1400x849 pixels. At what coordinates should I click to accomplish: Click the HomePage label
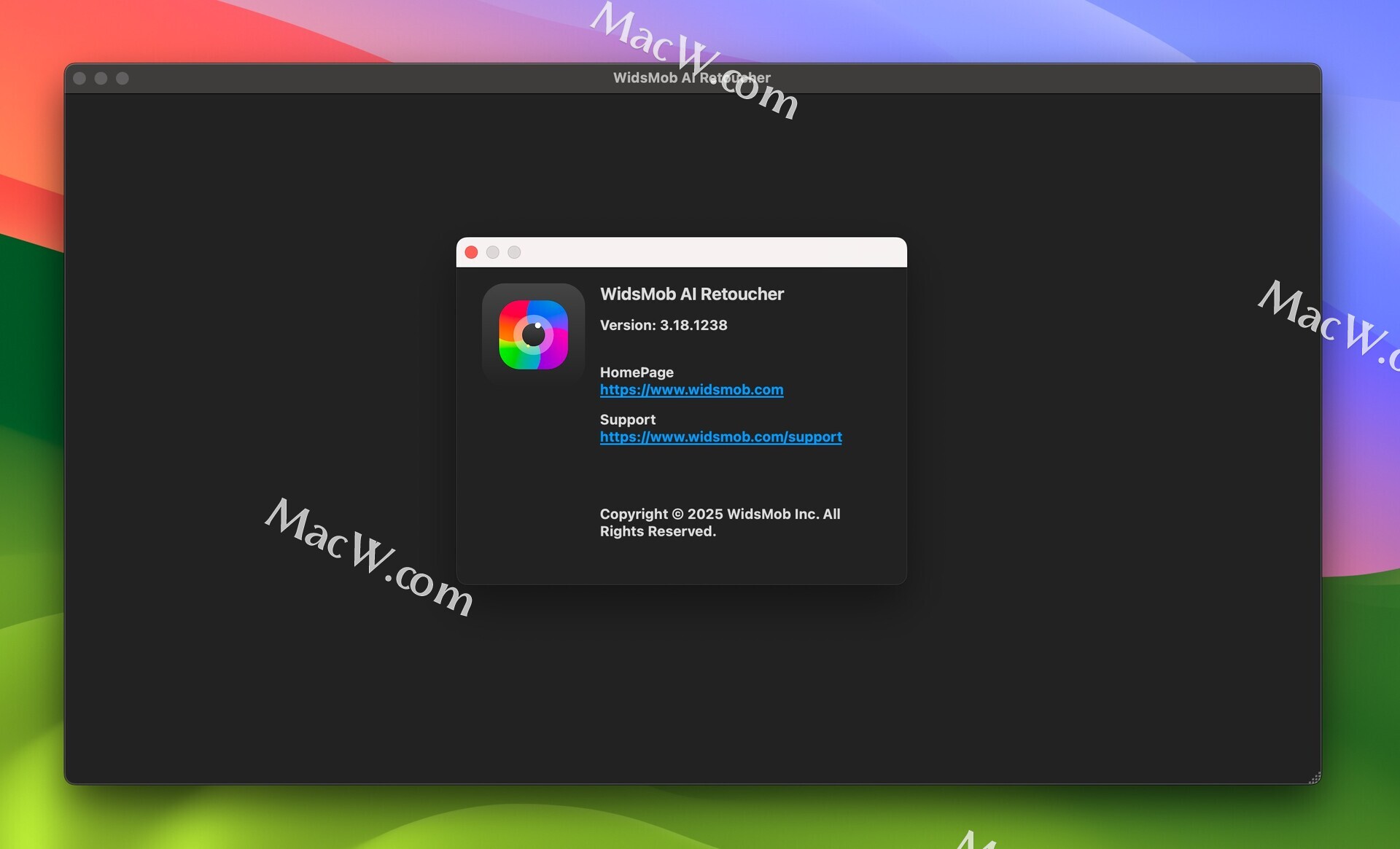(636, 372)
